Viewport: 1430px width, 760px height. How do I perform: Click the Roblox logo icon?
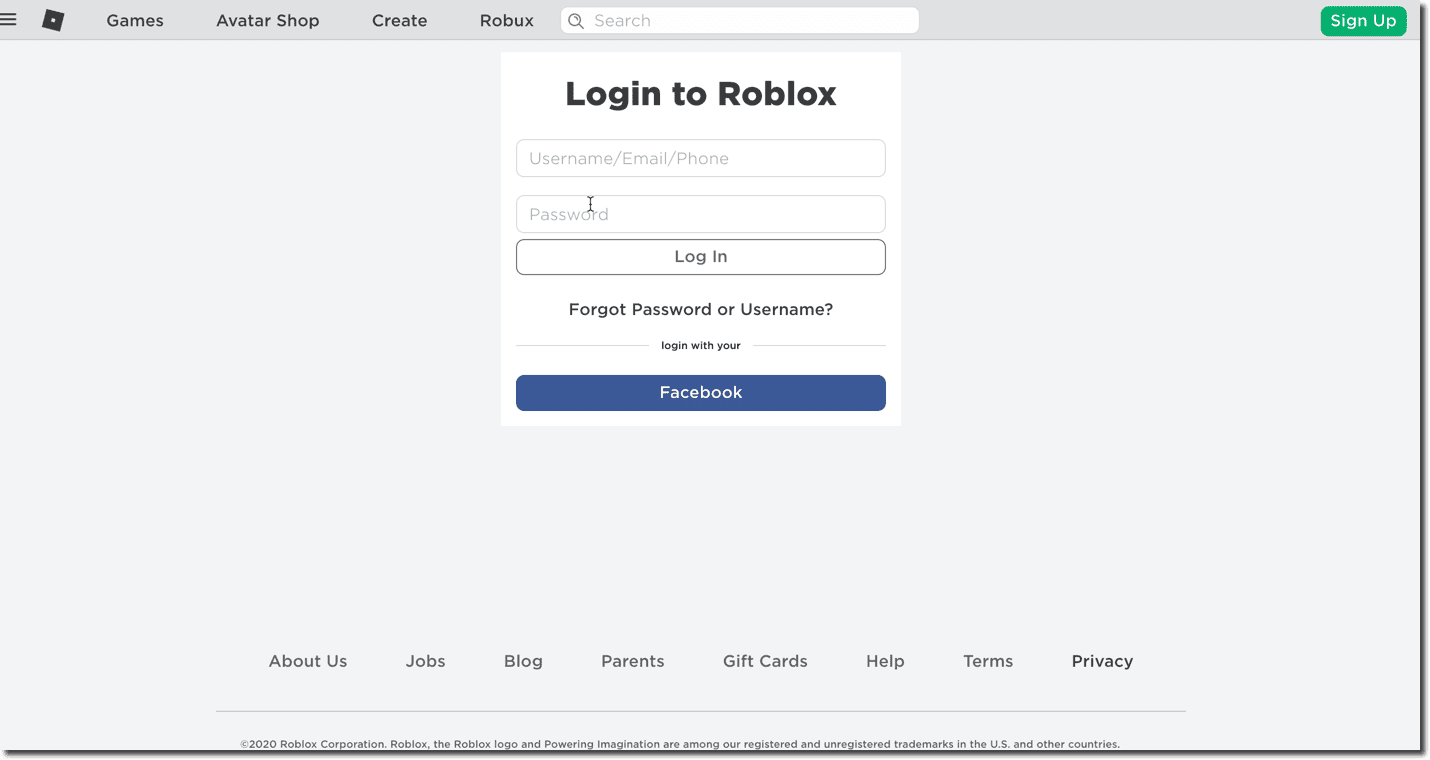coord(53,20)
